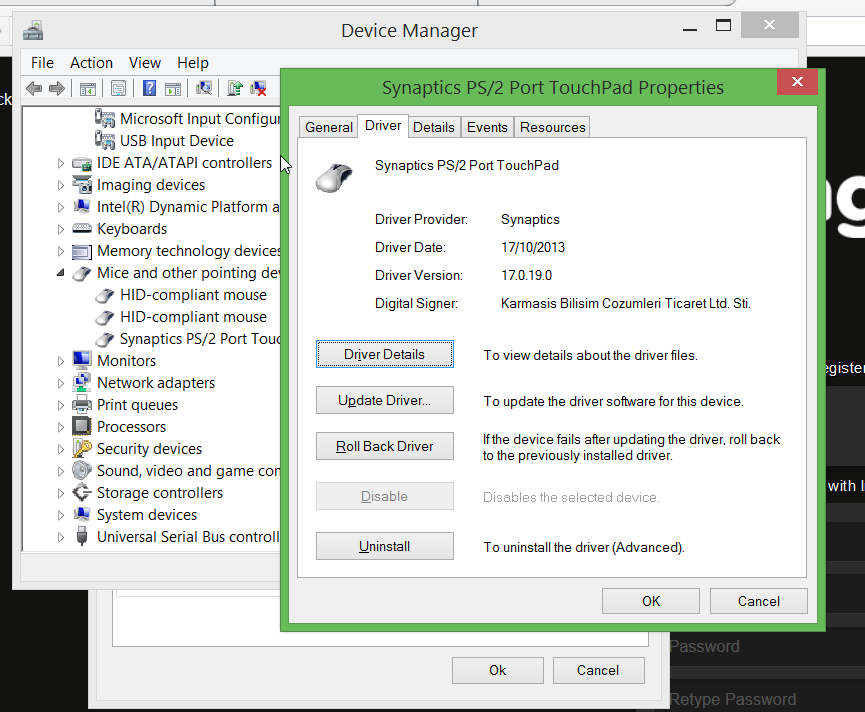Click the Karmasis Bilisim digital signer text

(x=626, y=303)
